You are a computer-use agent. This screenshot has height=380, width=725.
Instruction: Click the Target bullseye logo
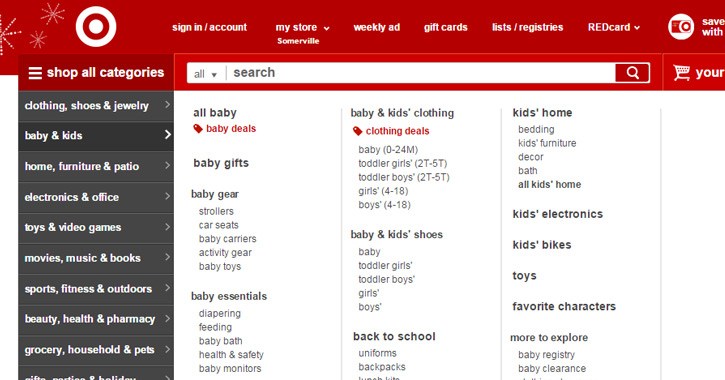(96, 27)
